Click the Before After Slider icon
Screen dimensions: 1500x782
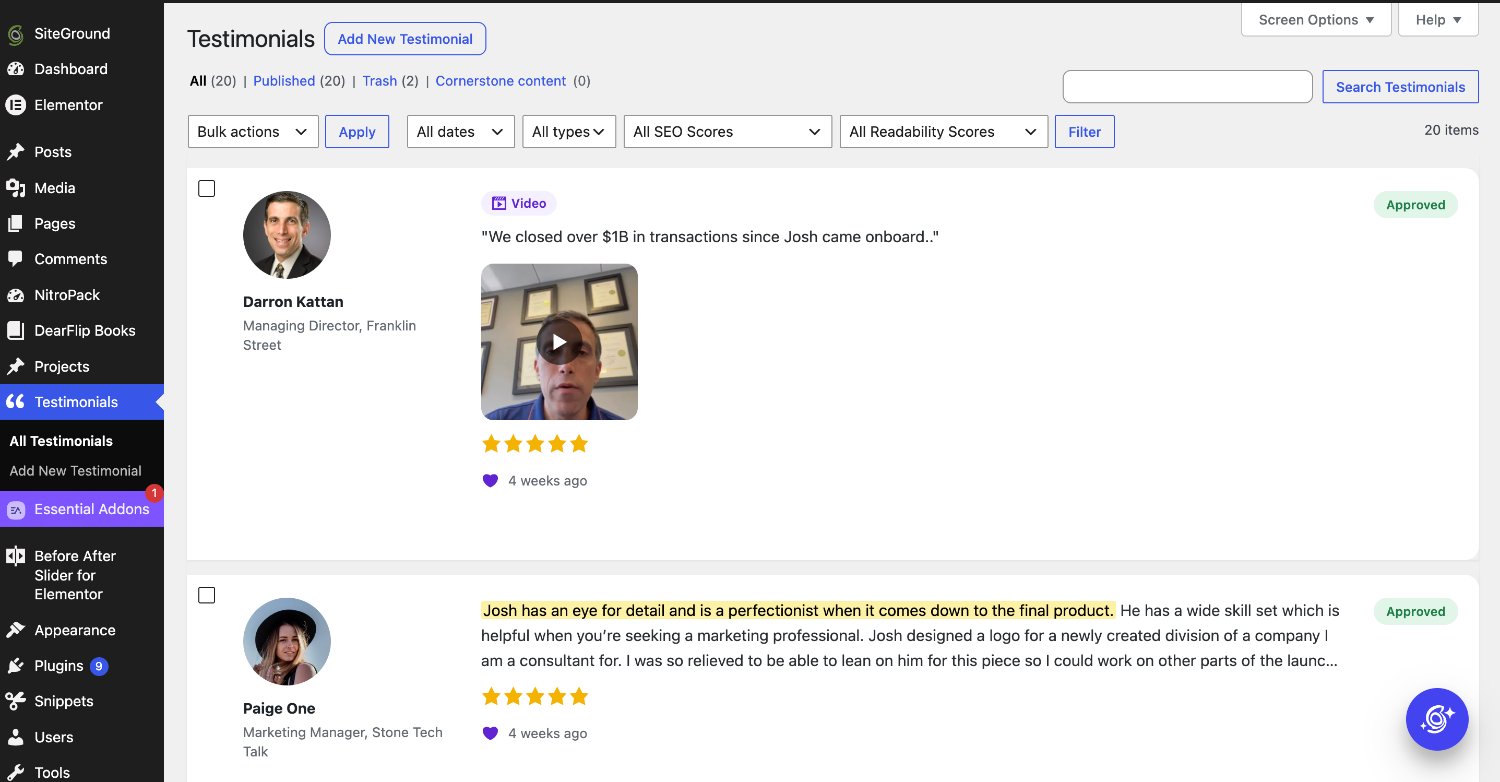click(15, 556)
